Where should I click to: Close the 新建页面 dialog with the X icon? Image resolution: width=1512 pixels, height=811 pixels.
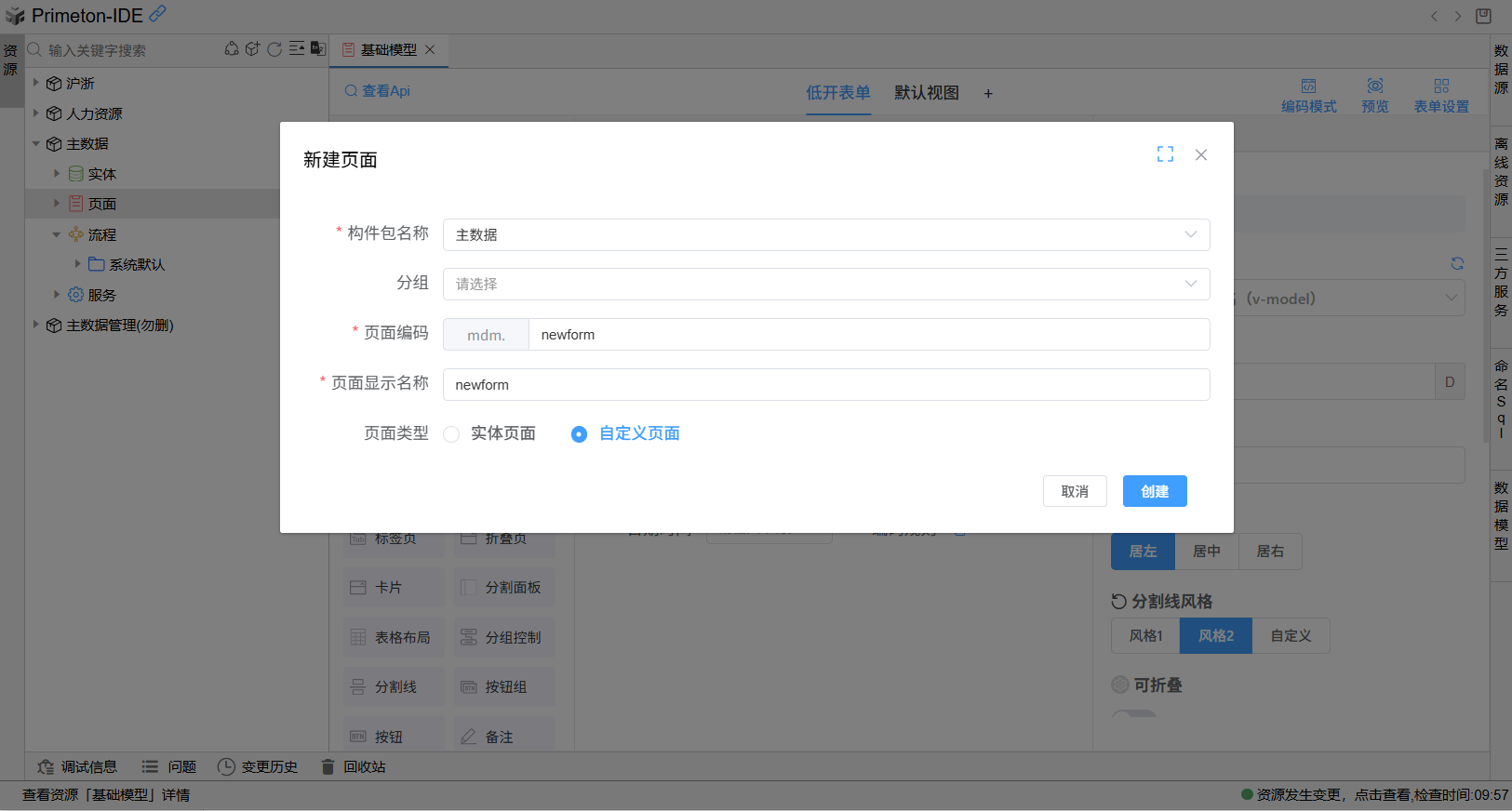click(1201, 155)
